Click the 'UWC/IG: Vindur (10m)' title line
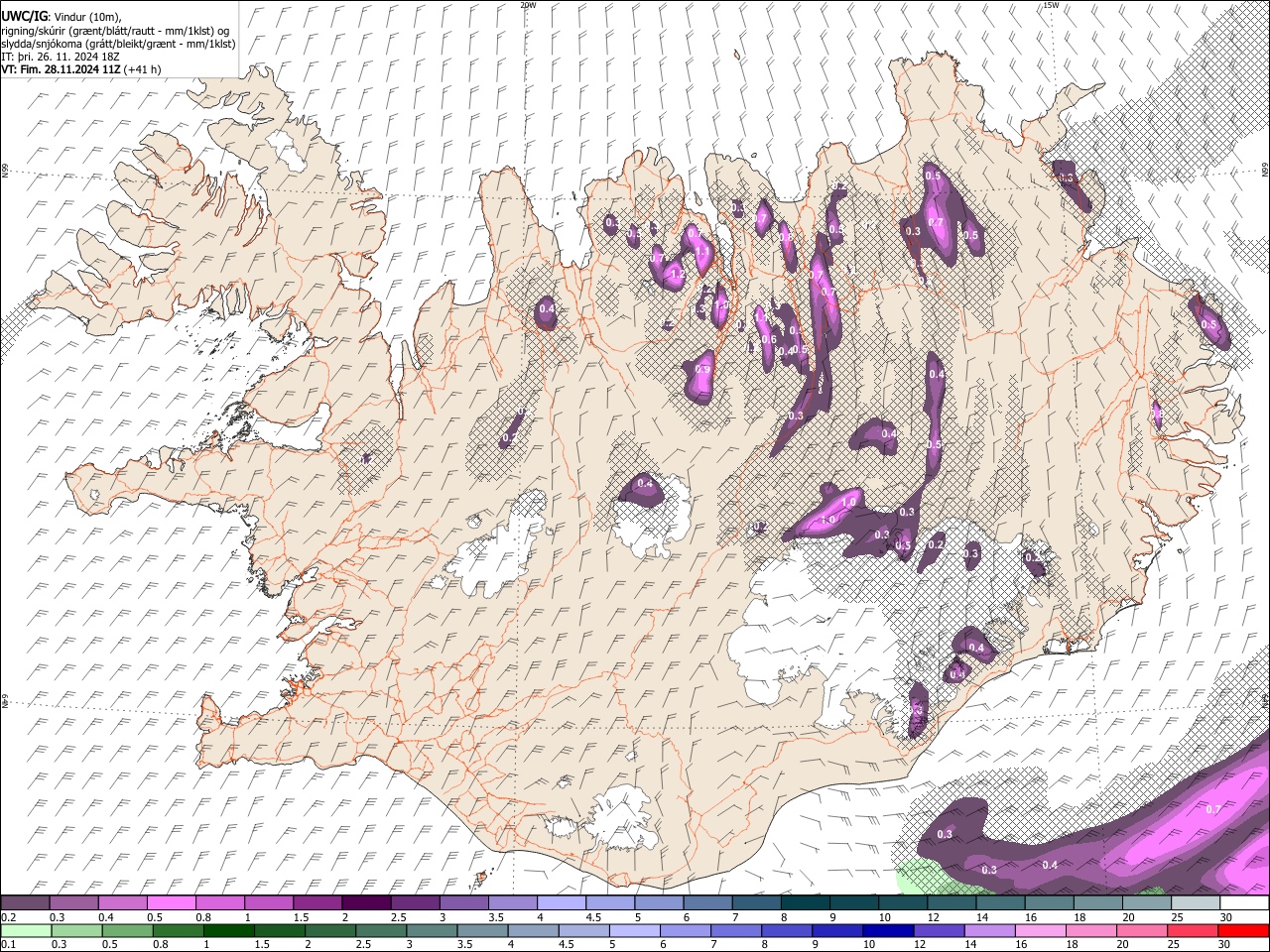Image resolution: width=1270 pixels, height=952 pixels. coord(61,18)
